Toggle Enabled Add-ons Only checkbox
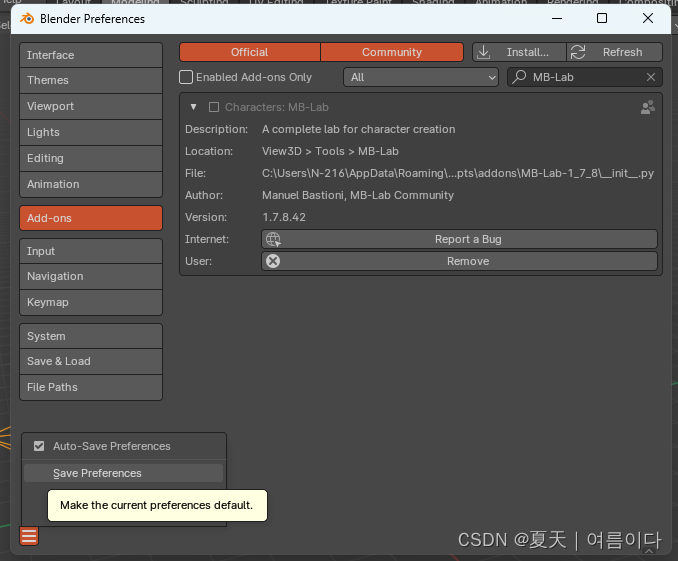678x561 pixels. (x=186, y=77)
